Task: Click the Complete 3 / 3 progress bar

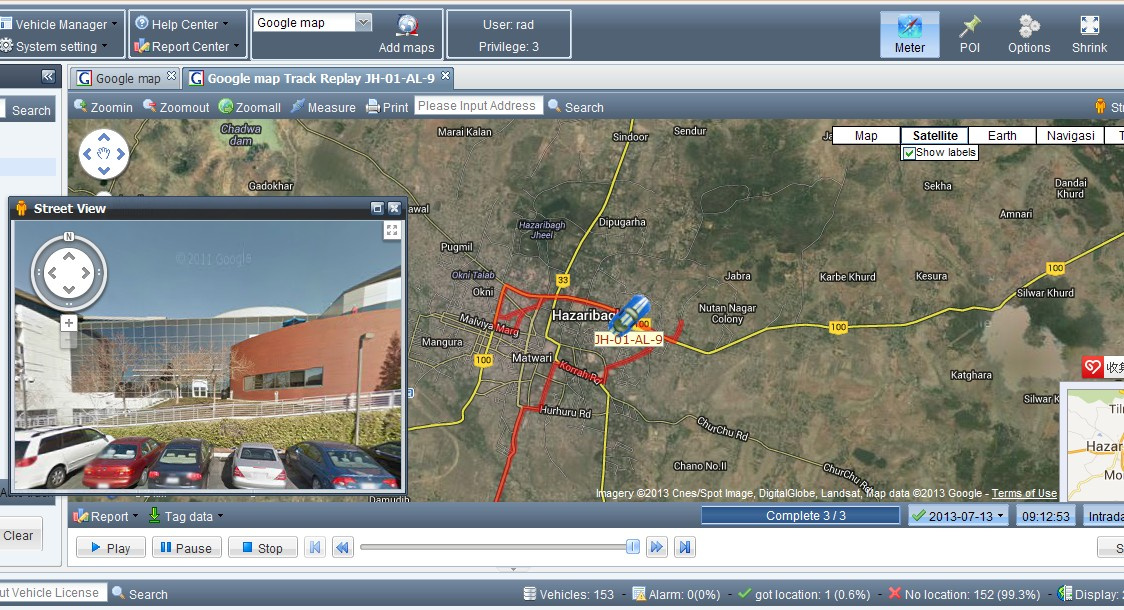Action: click(800, 515)
